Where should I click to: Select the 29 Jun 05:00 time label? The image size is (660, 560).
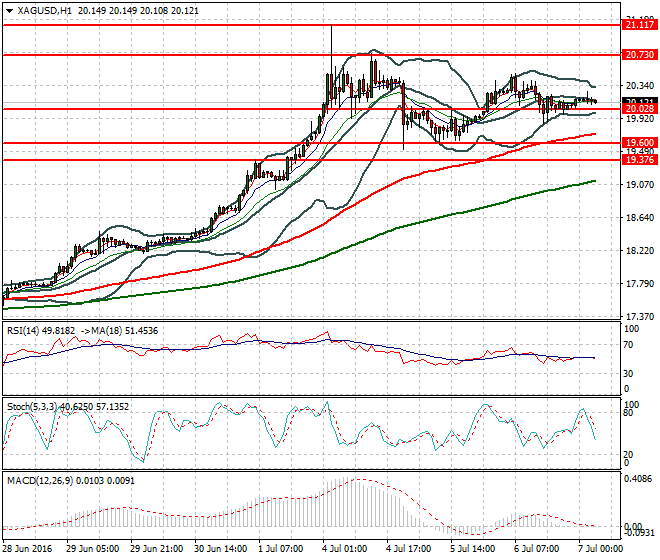tap(93, 549)
